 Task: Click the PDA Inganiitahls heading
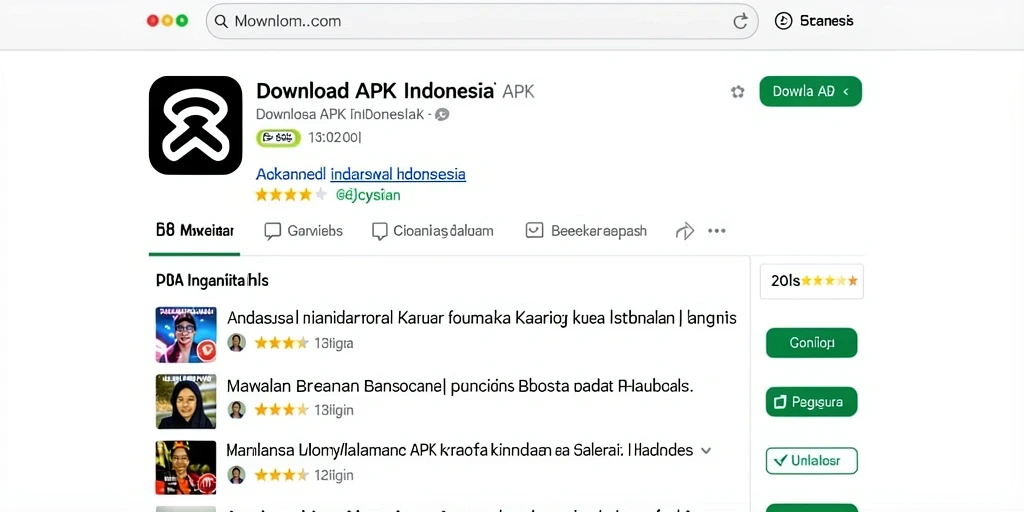pos(212,281)
